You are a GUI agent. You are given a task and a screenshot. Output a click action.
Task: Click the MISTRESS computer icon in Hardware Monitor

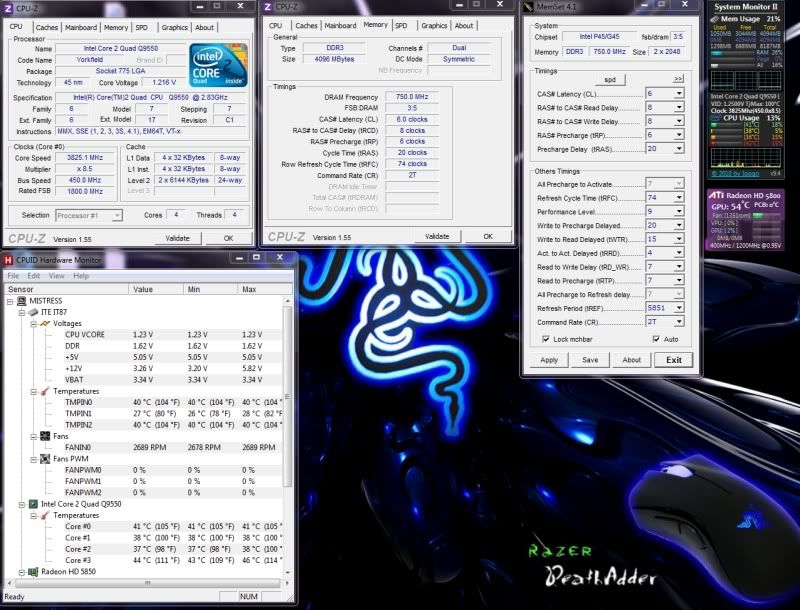pos(21,301)
